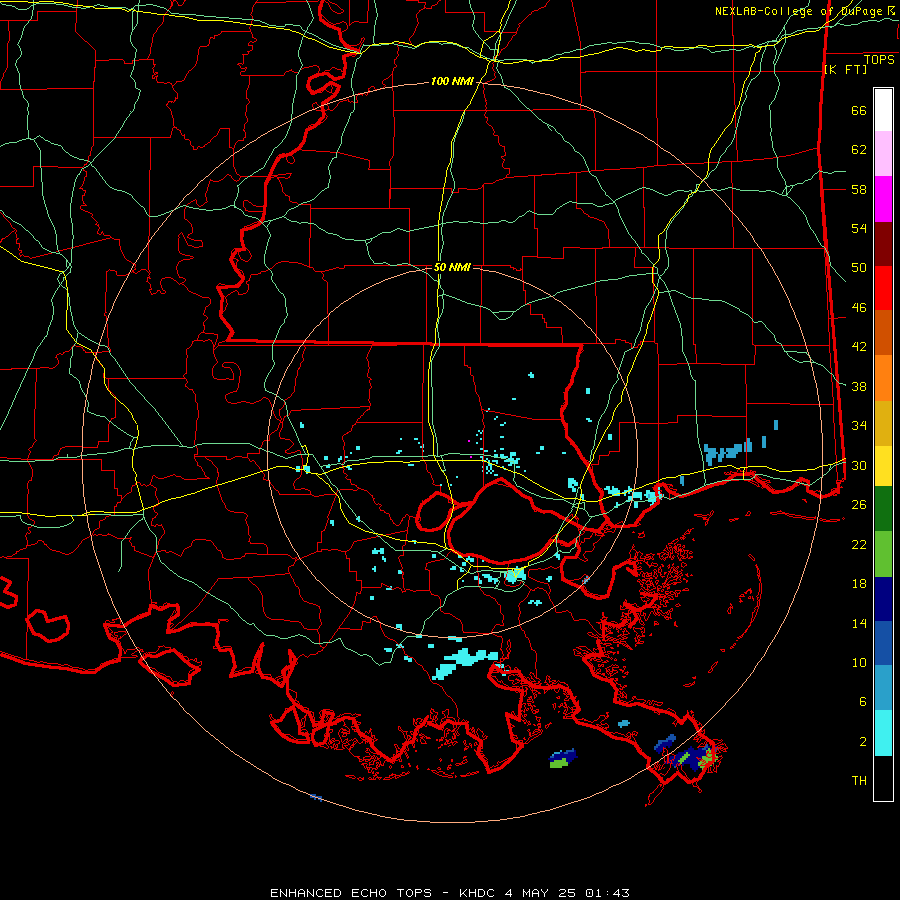Click the large cyan echo band south of radar
Image resolution: width=900 pixels, height=900 pixels.
point(465,663)
